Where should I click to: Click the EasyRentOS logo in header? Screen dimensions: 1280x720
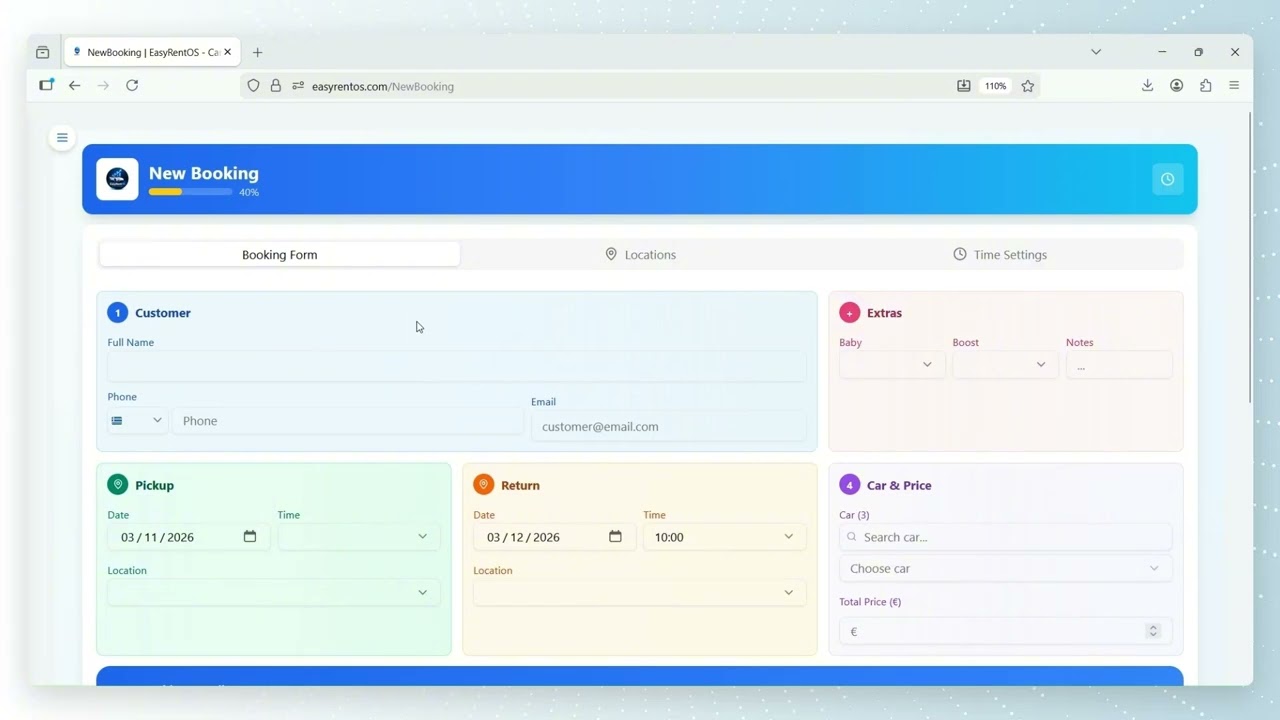tap(117, 179)
